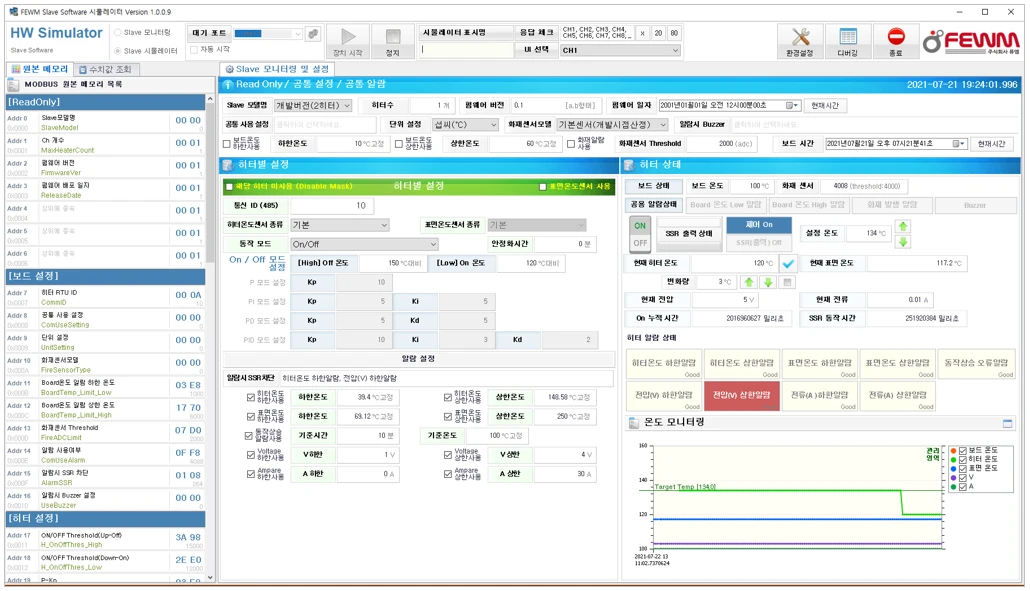This screenshot has width=1030, height=591.
Task: Click the SSR(출력) Off button
Action: (x=759, y=242)
